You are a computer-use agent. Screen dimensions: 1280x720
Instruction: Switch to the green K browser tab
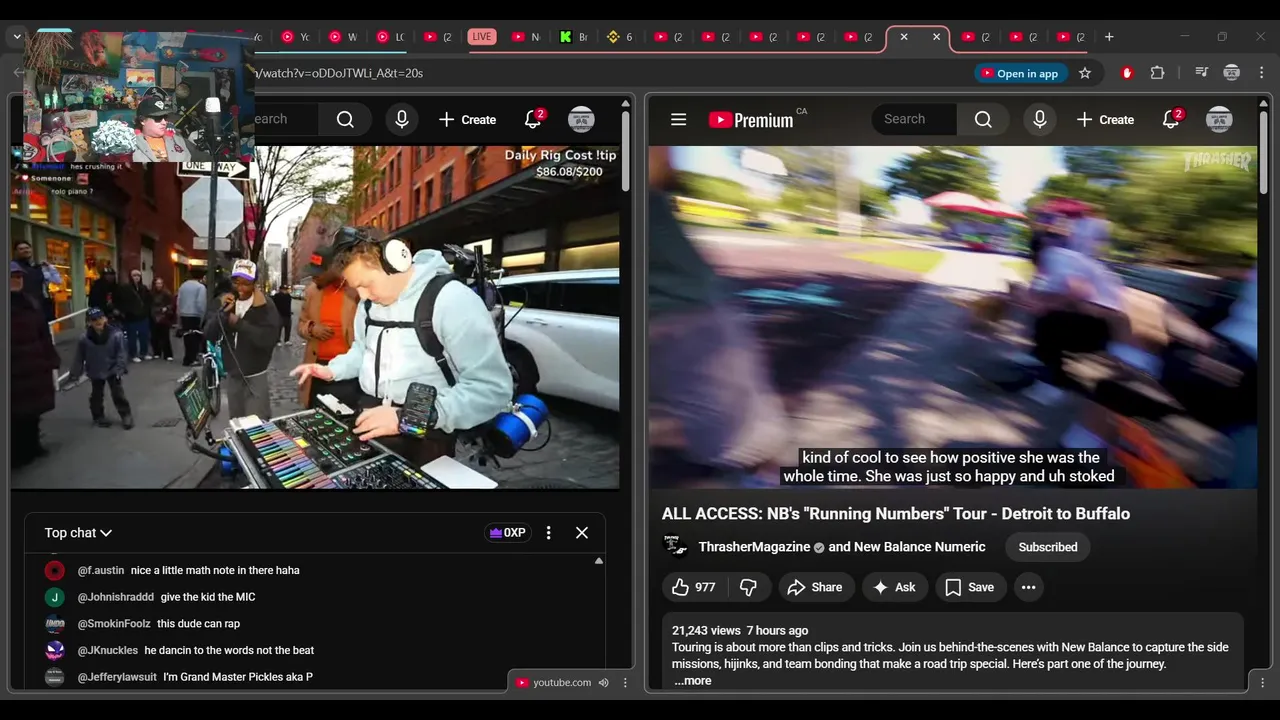point(573,37)
